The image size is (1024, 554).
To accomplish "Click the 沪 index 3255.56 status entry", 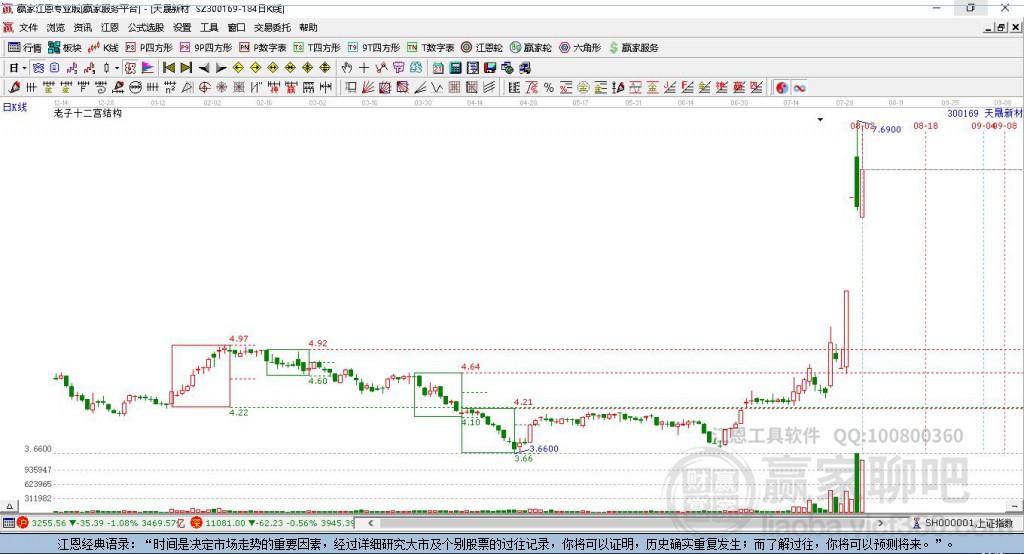I will point(102,523).
